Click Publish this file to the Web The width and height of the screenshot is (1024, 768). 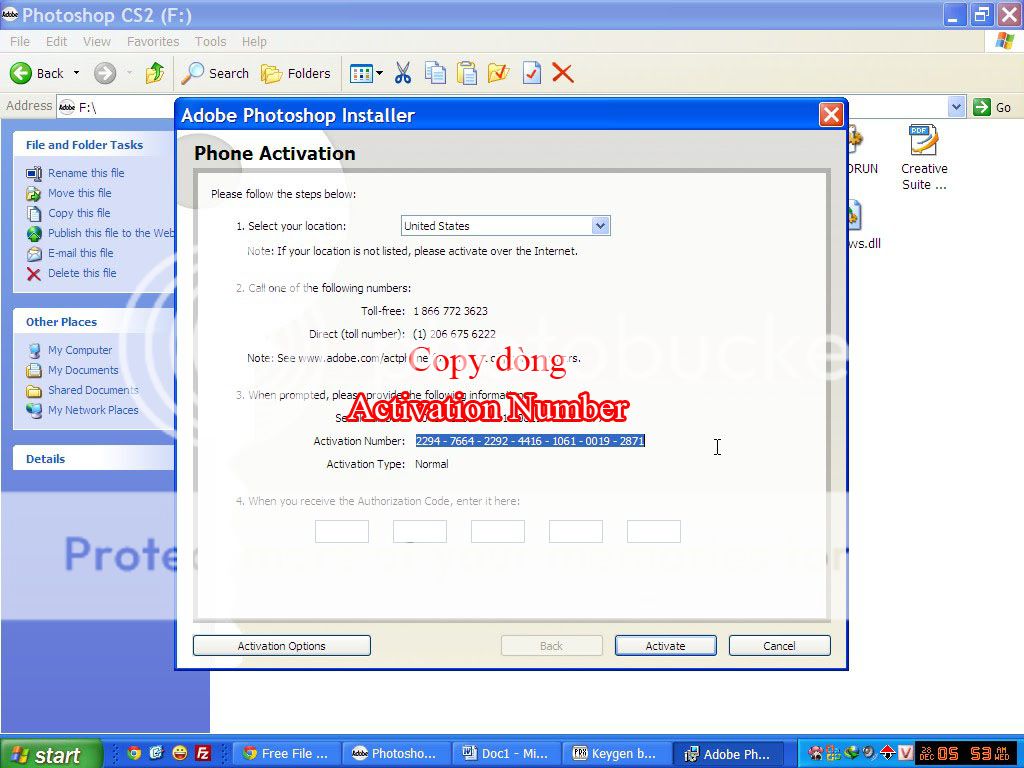pos(111,233)
